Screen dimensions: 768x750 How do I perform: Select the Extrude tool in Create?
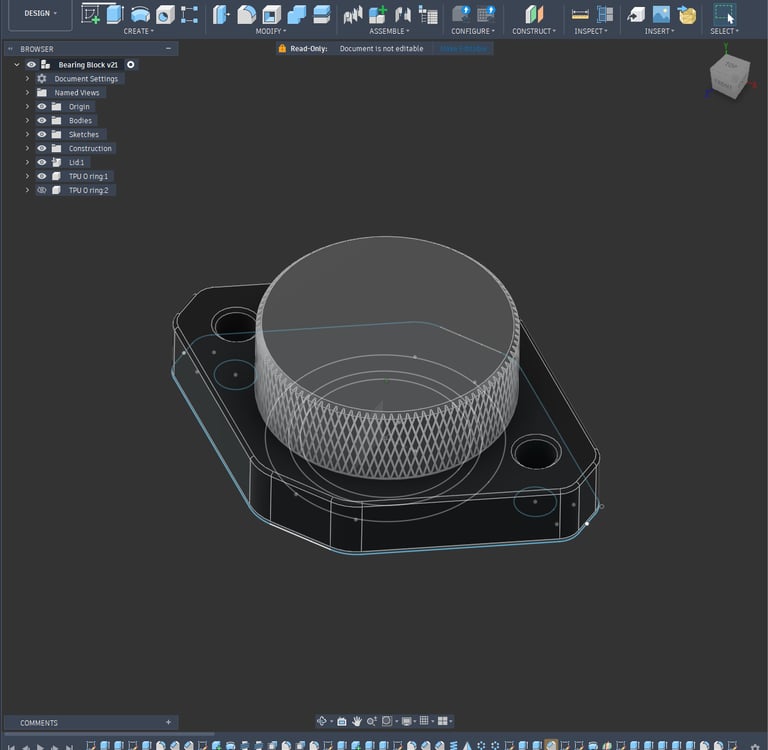(x=114, y=14)
